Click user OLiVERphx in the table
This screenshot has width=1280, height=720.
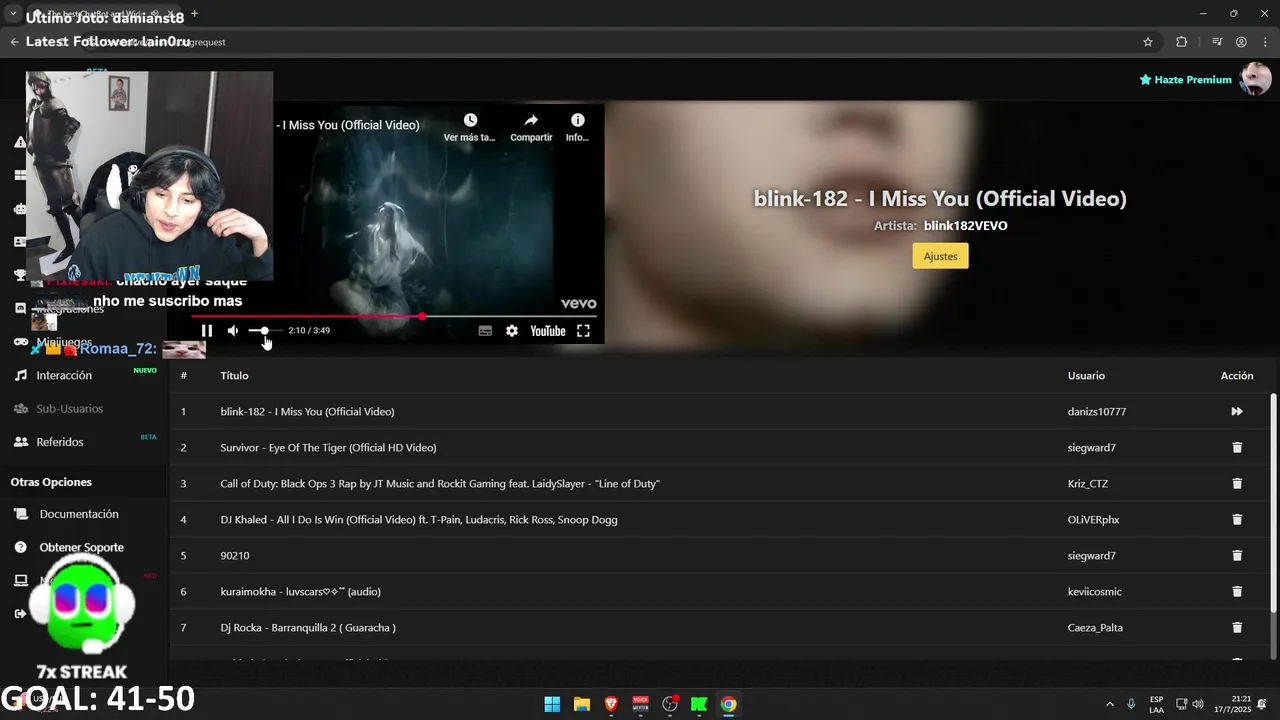(x=1093, y=519)
